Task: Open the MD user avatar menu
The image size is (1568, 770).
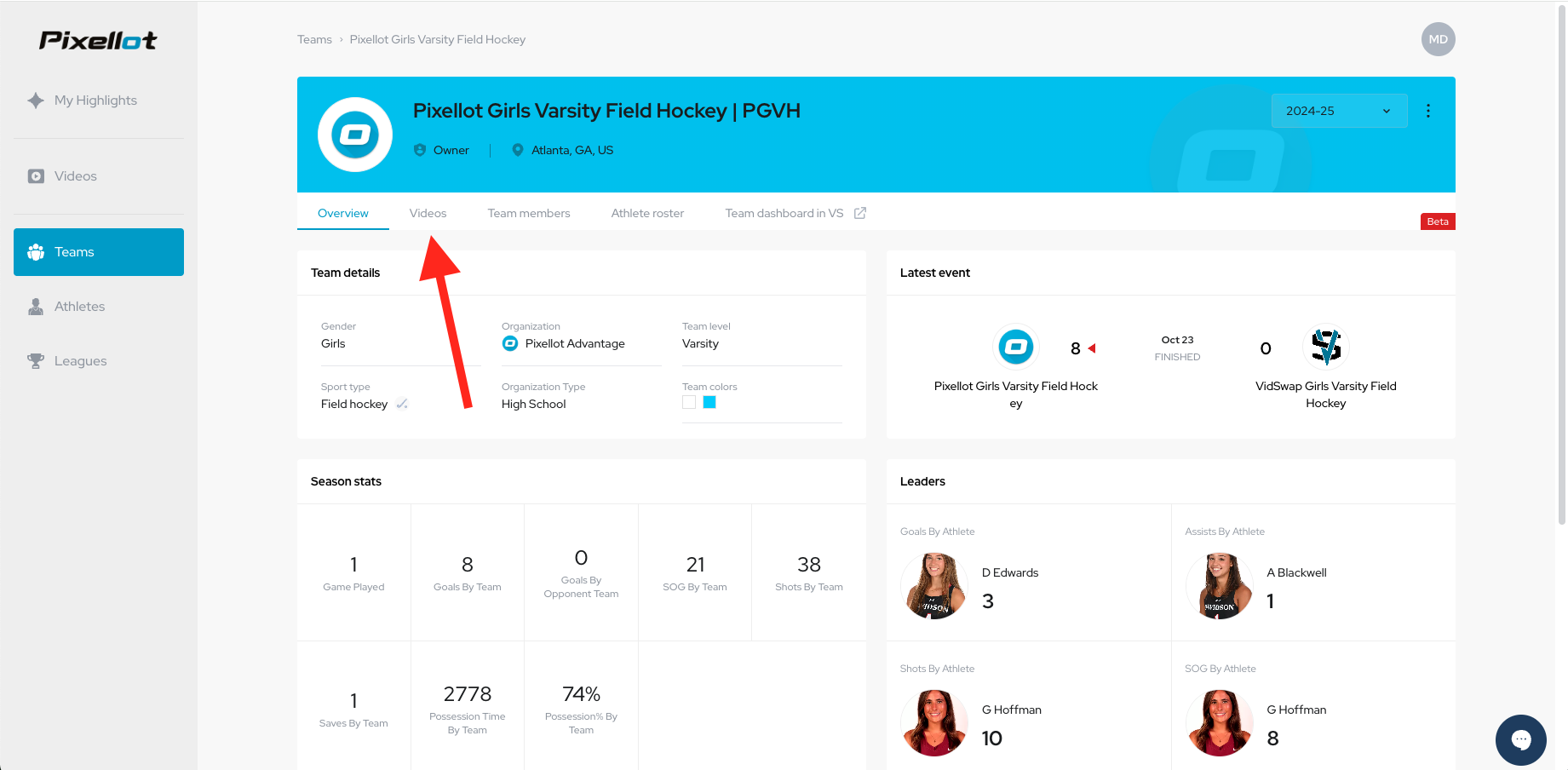Action: coord(1439,39)
